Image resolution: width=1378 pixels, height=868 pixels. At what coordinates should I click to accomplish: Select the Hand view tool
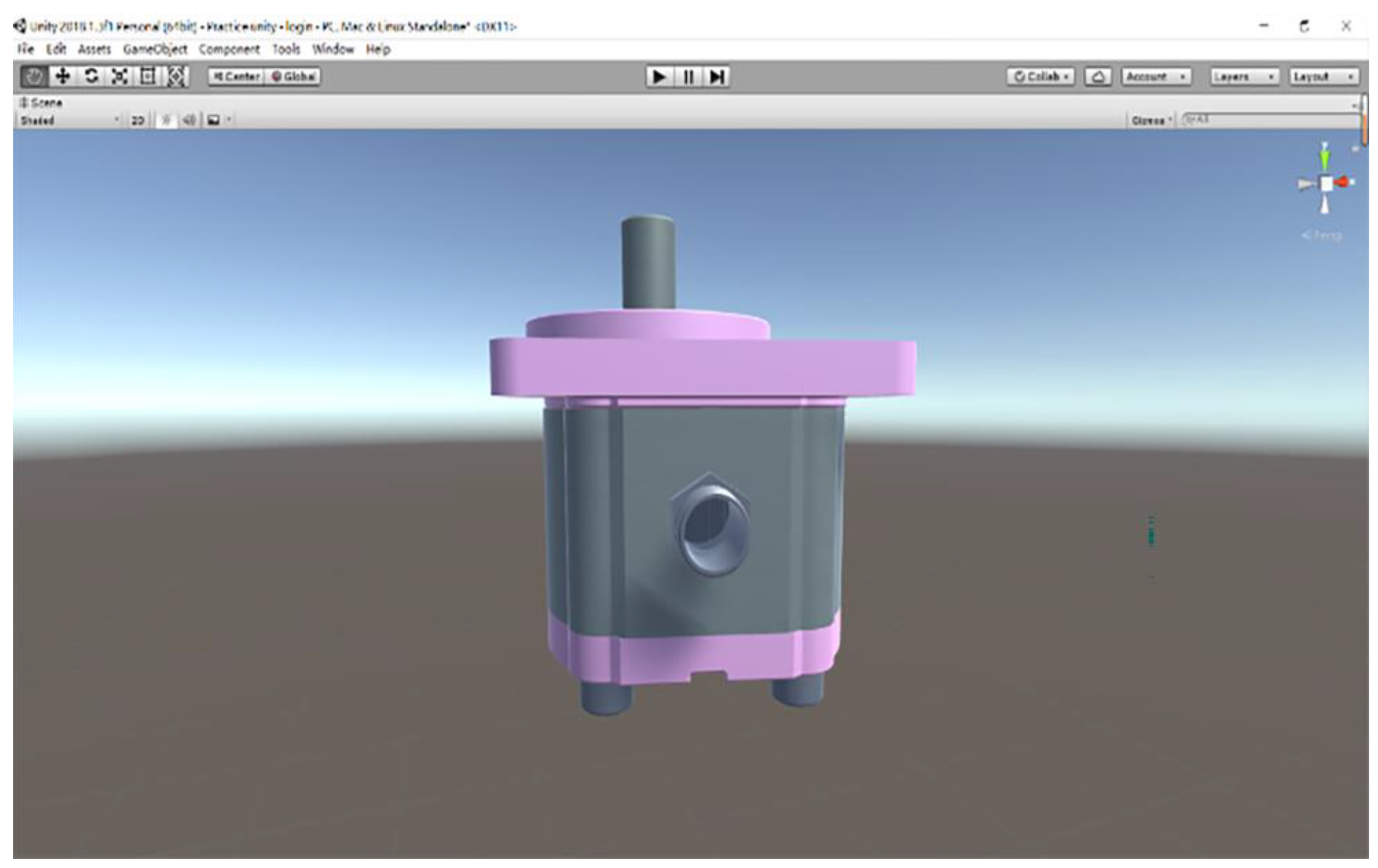[x=34, y=76]
